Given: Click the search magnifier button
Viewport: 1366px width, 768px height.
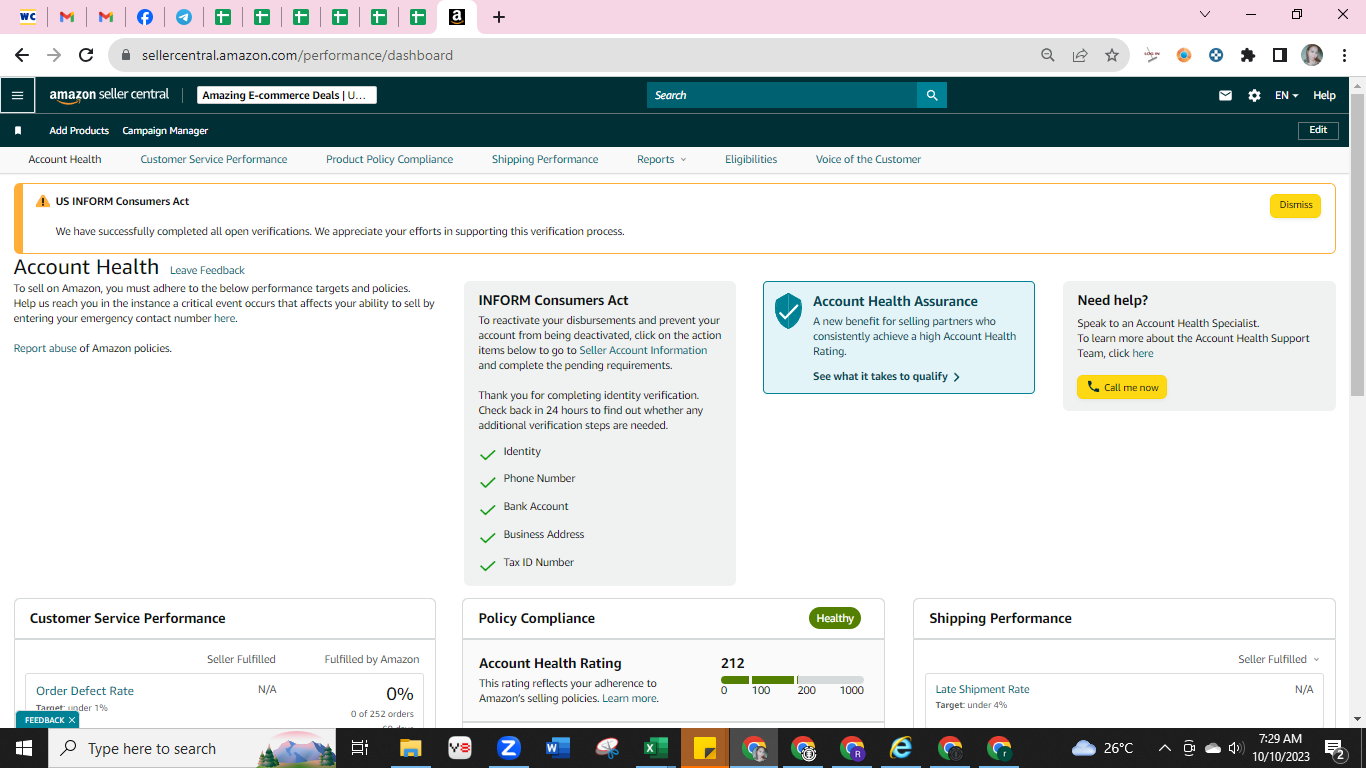Looking at the screenshot, I should (932, 95).
